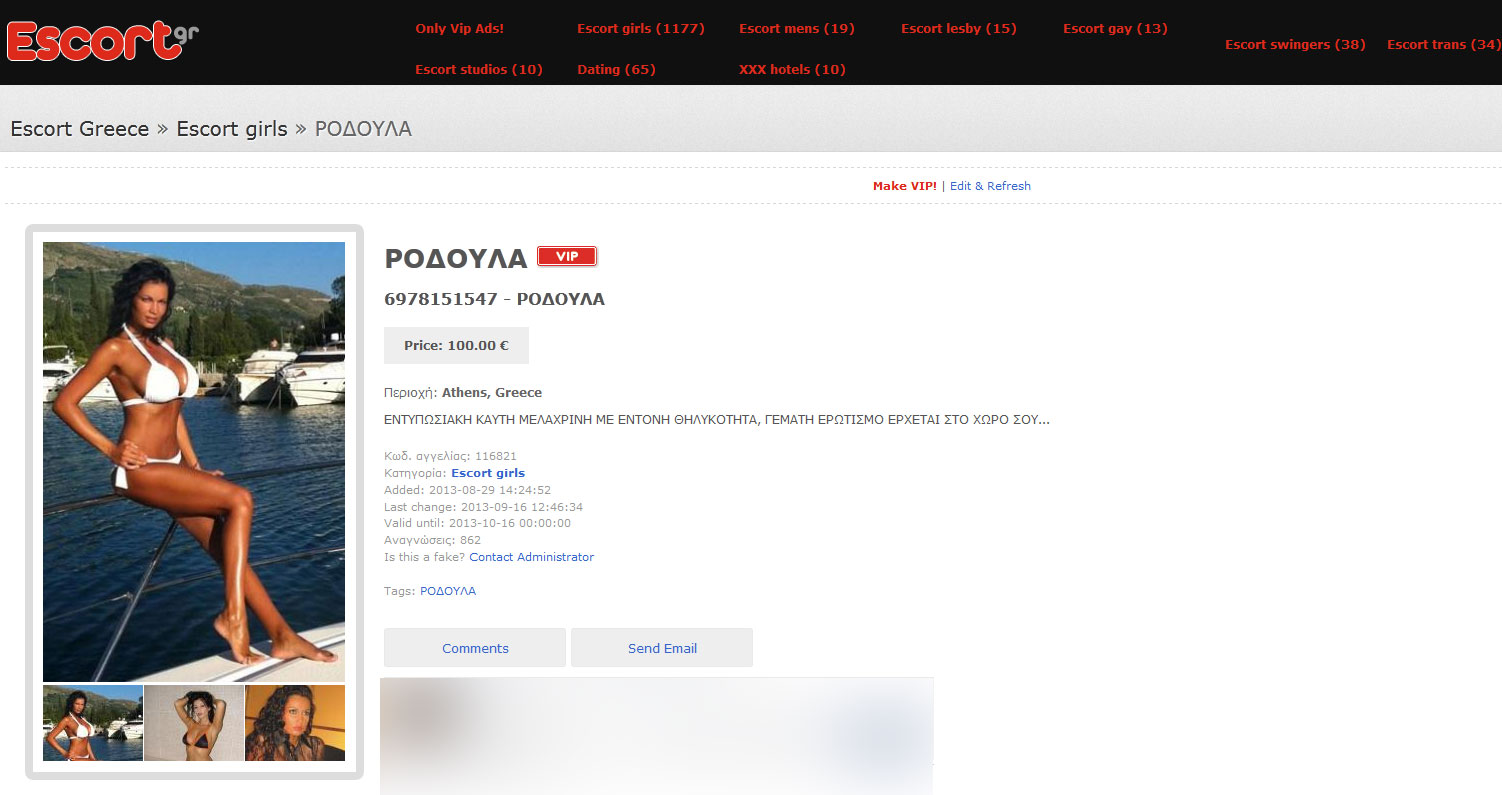Browse the Escort gay (13) section
1502x795 pixels.
point(1115,29)
